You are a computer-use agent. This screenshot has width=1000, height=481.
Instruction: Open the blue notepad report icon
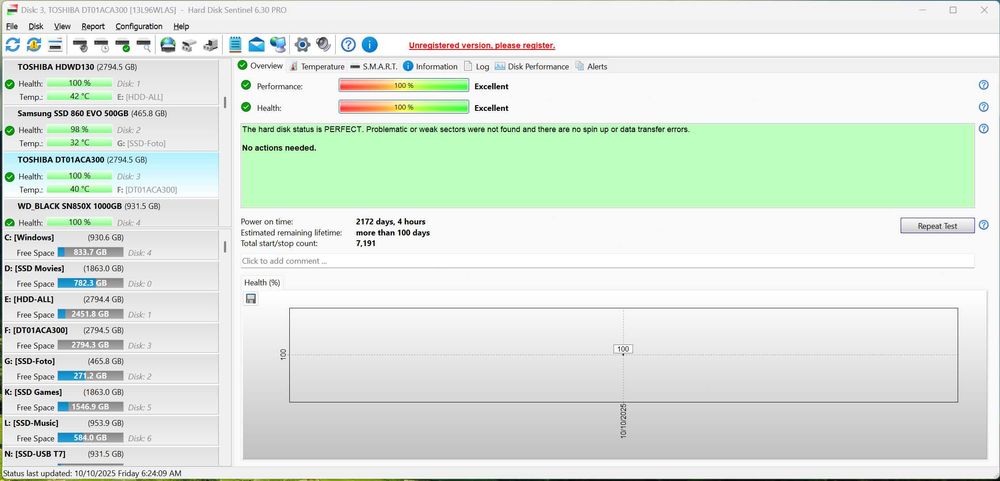click(x=235, y=45)
